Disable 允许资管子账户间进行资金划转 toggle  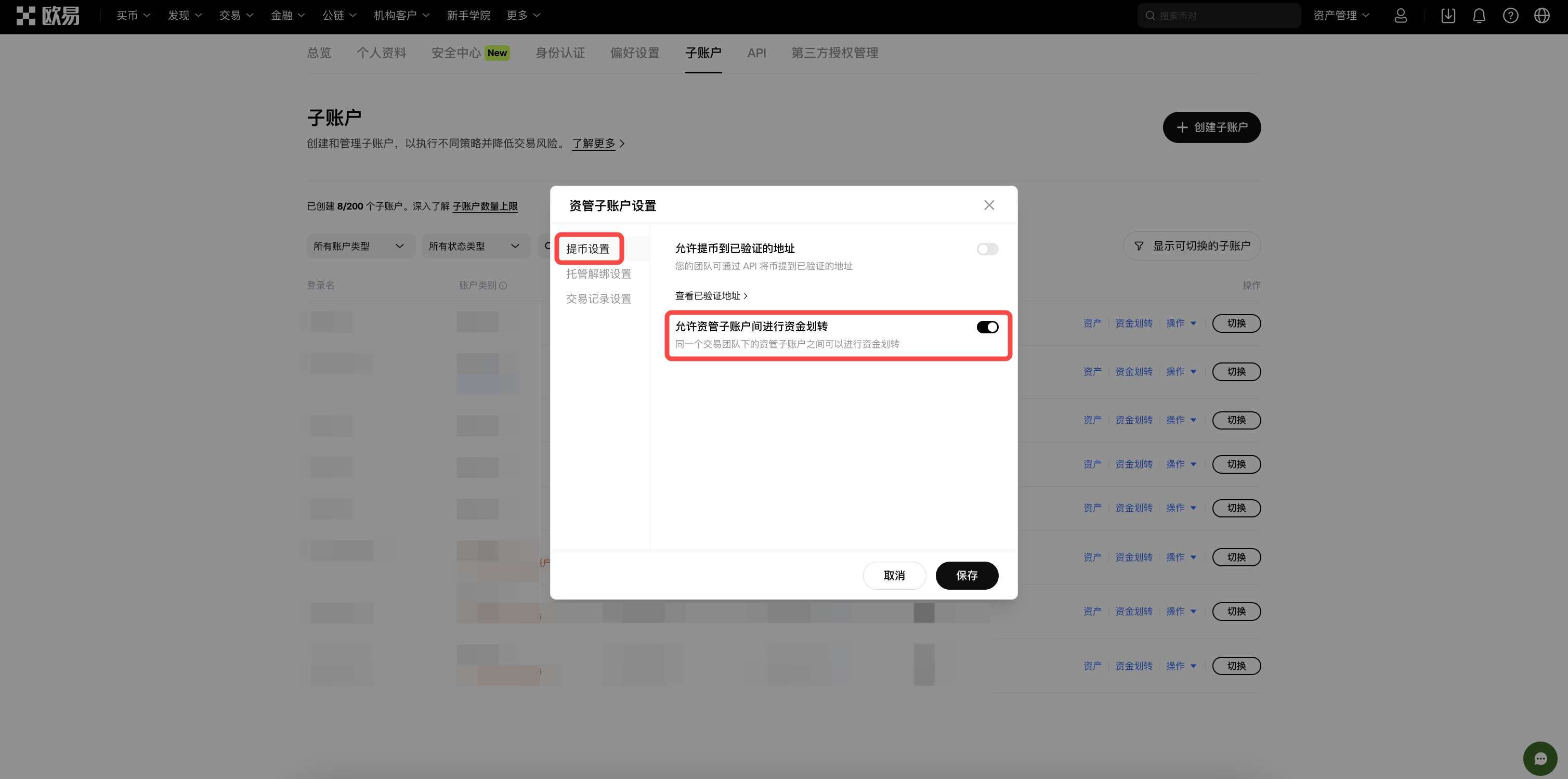(x=987, y=327)
